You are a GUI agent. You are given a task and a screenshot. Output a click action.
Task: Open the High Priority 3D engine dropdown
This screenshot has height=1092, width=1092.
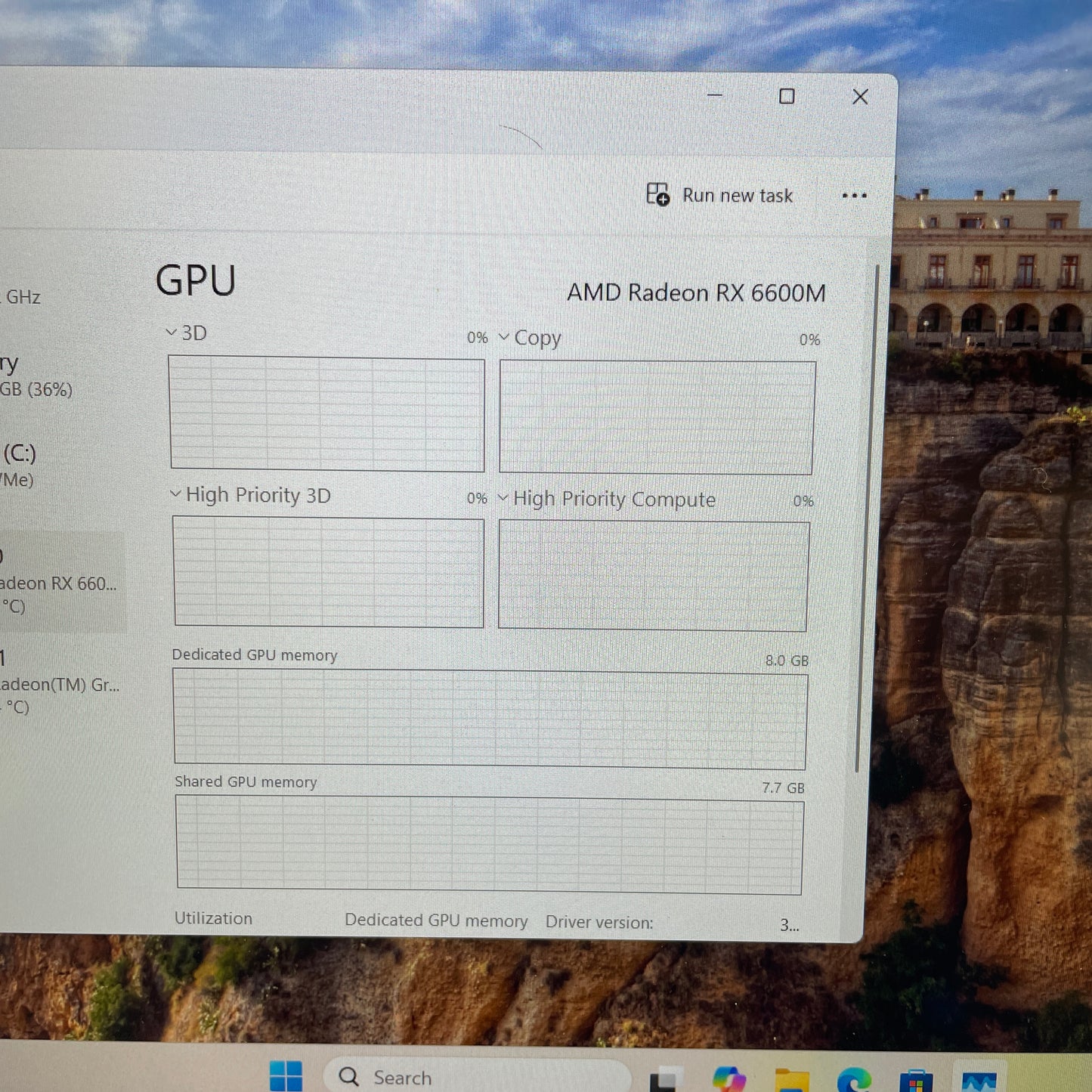175,493
